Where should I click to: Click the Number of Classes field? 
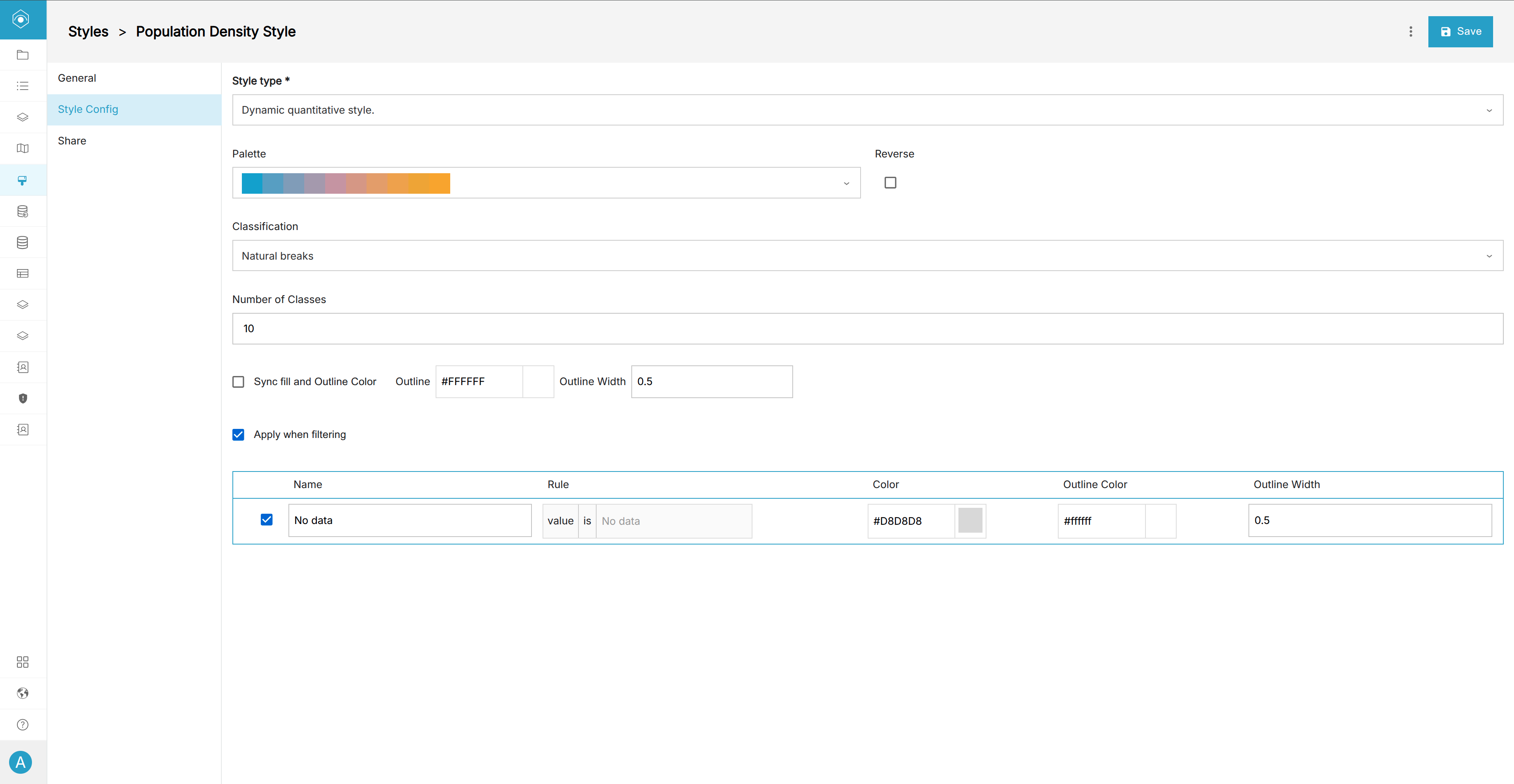pyautogui.click(x=868, y=329)
